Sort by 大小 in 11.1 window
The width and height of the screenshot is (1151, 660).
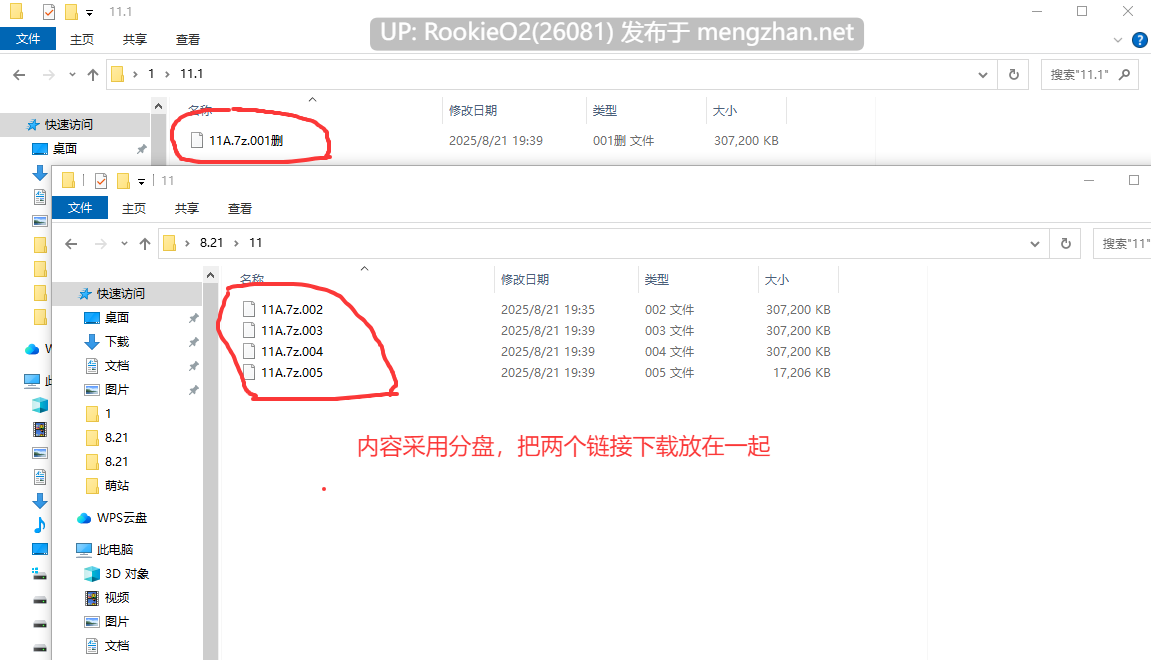(725, 111)
